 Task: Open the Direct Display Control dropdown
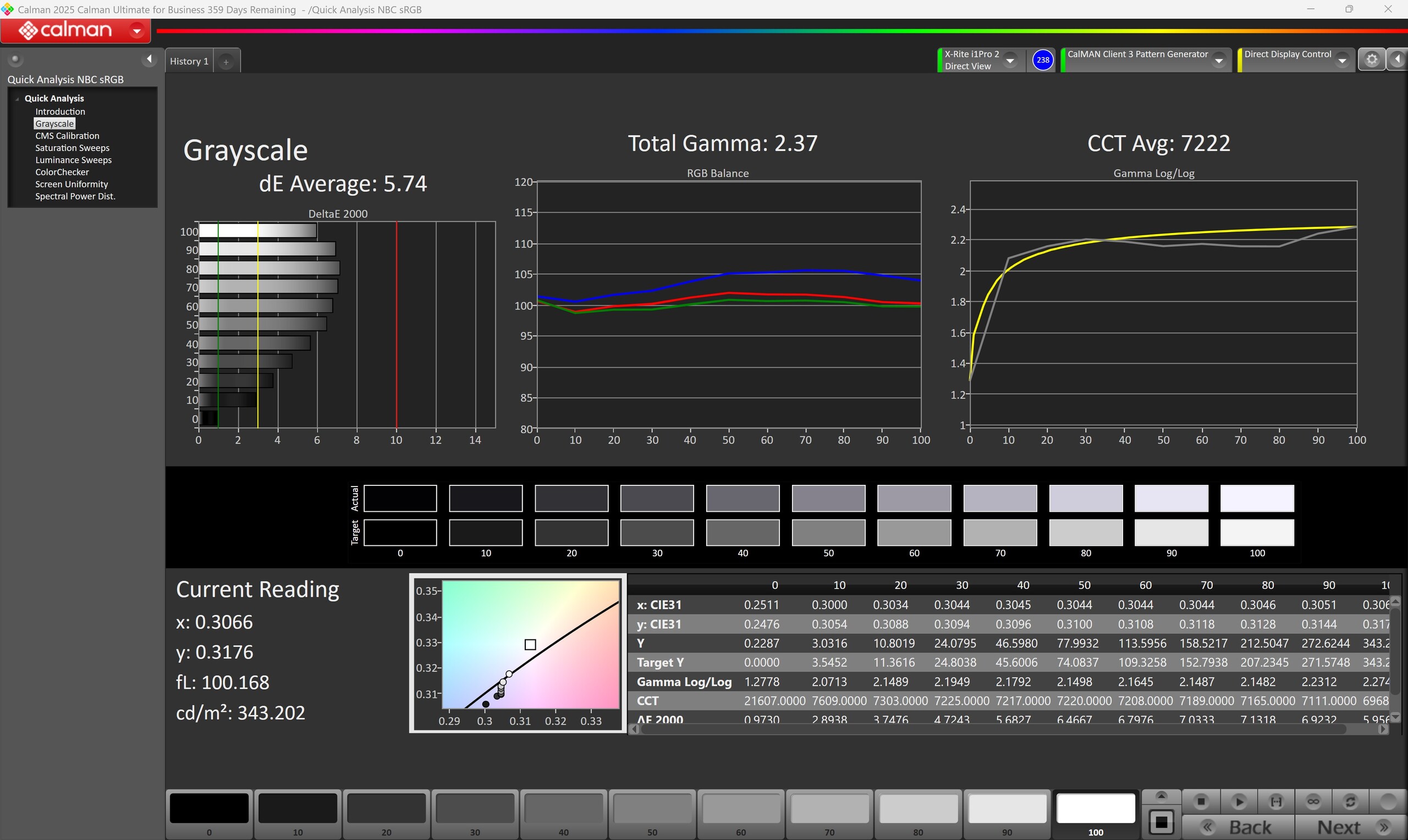(x=1342, y=60)
